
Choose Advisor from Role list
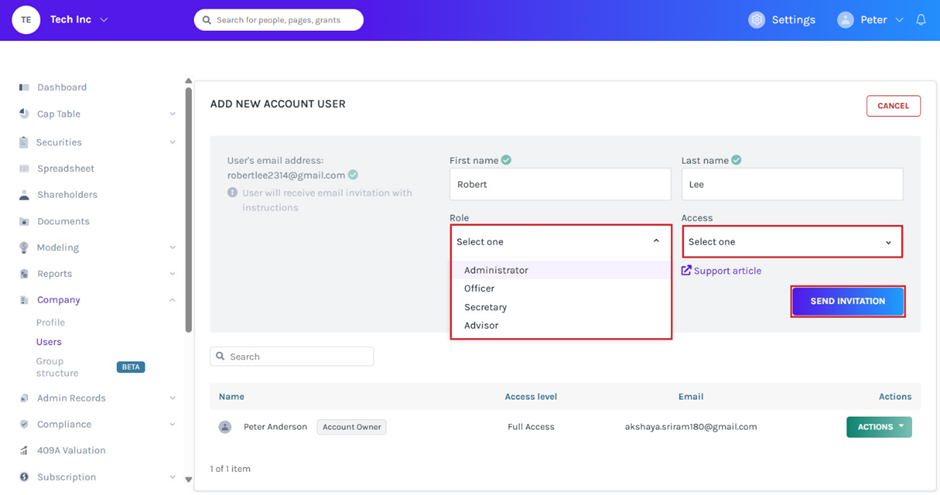click(x=561, y=325)
